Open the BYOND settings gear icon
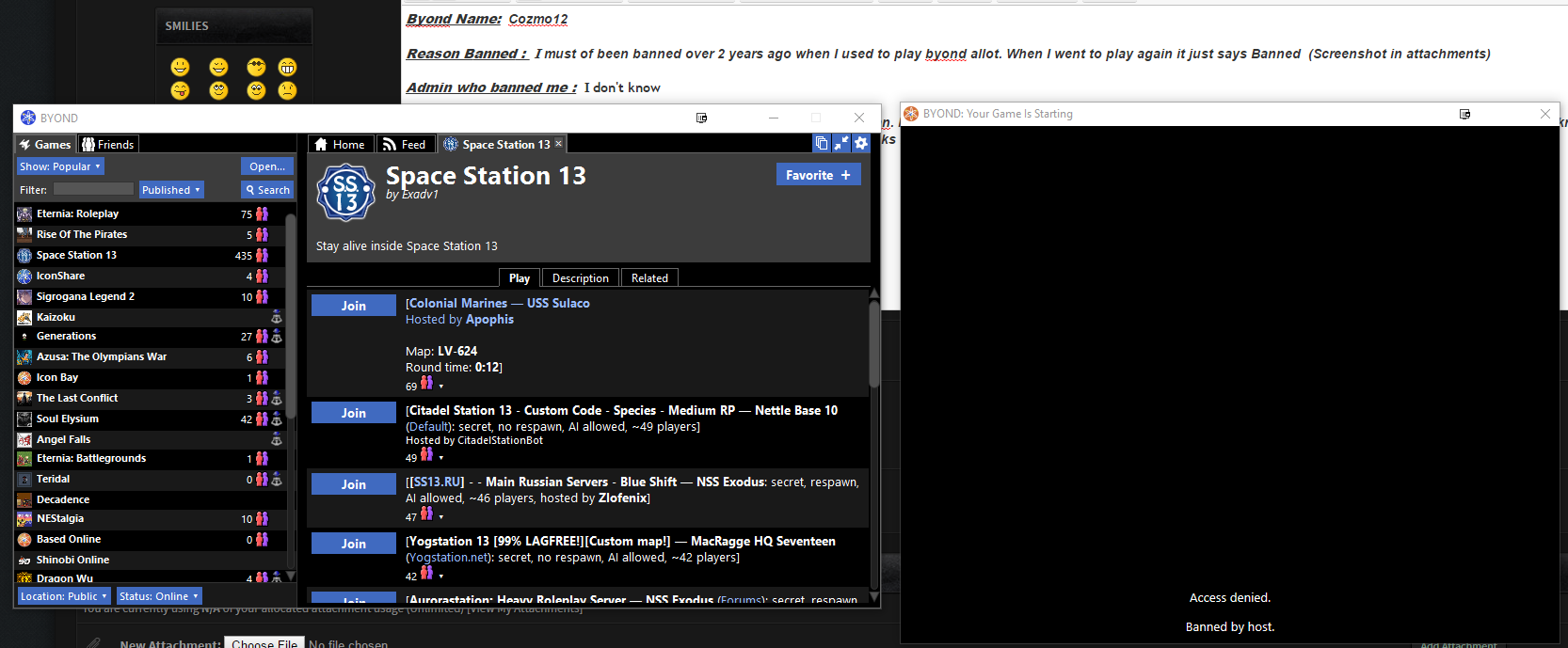 [x=861, y=143]
